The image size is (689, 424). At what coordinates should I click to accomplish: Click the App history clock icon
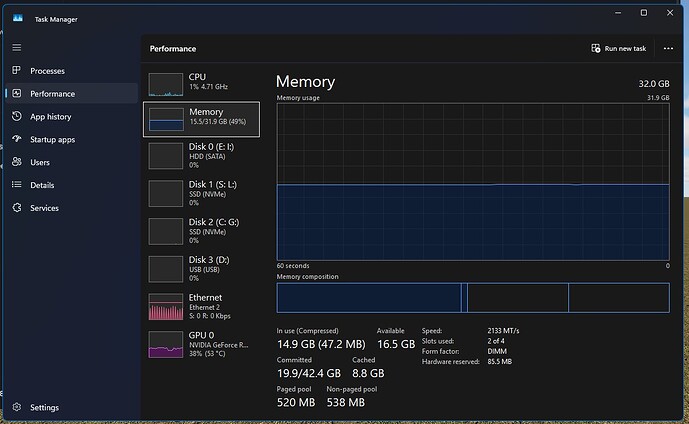(17, 116)
